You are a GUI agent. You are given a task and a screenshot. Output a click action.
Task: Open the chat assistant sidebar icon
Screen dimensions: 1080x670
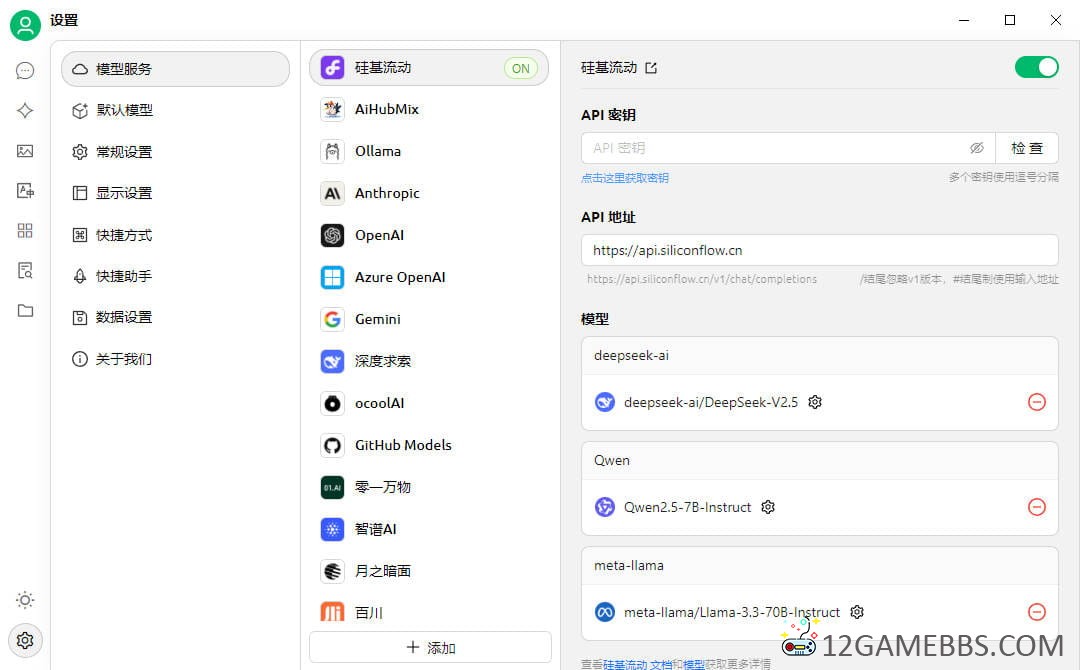(x=25, y=71)
